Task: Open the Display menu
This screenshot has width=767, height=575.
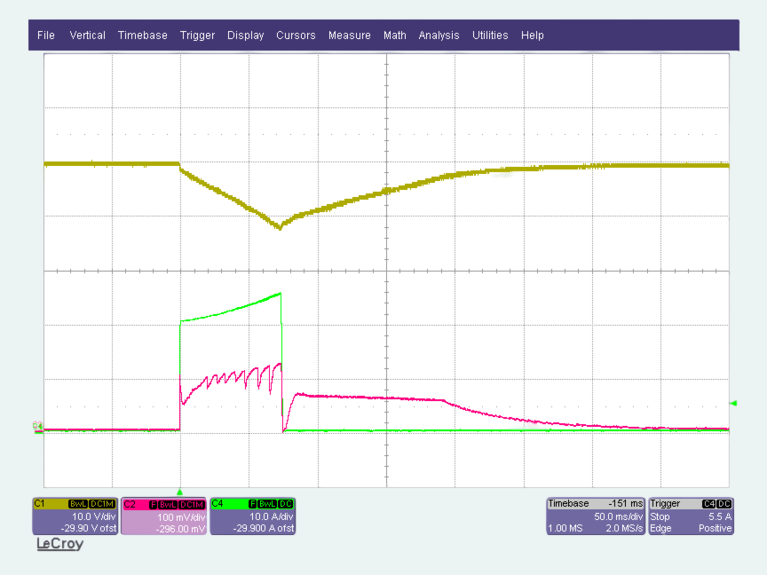Action: tap(246, 35)
